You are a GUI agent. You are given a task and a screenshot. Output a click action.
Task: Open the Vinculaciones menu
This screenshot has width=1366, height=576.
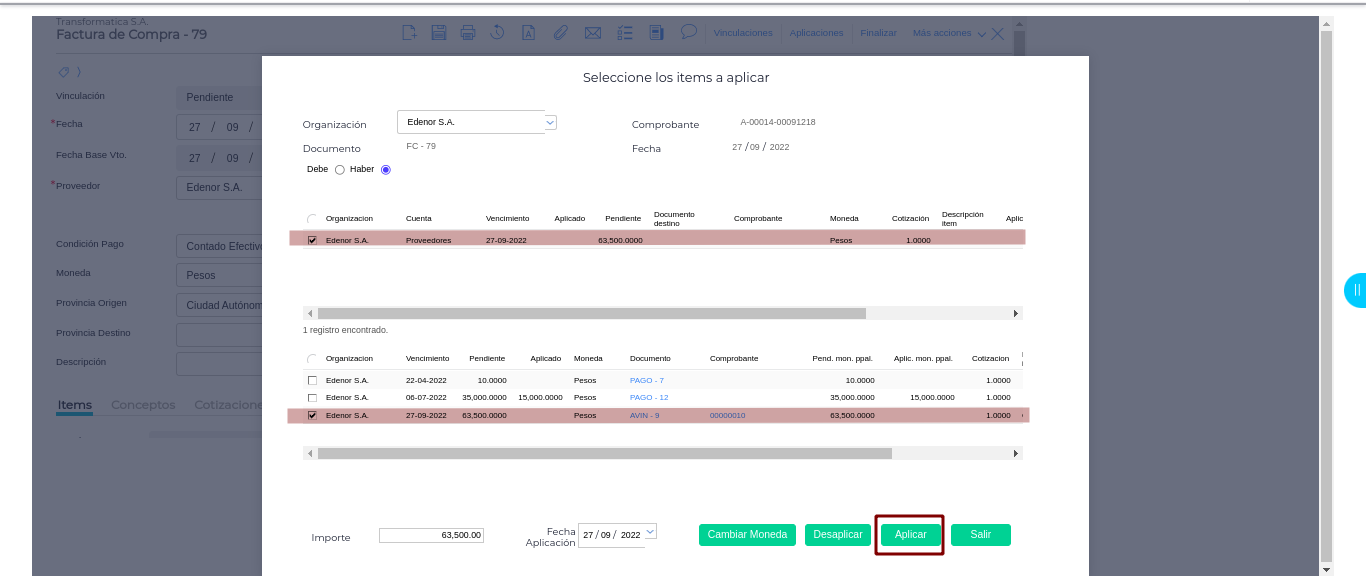[743, 33]
